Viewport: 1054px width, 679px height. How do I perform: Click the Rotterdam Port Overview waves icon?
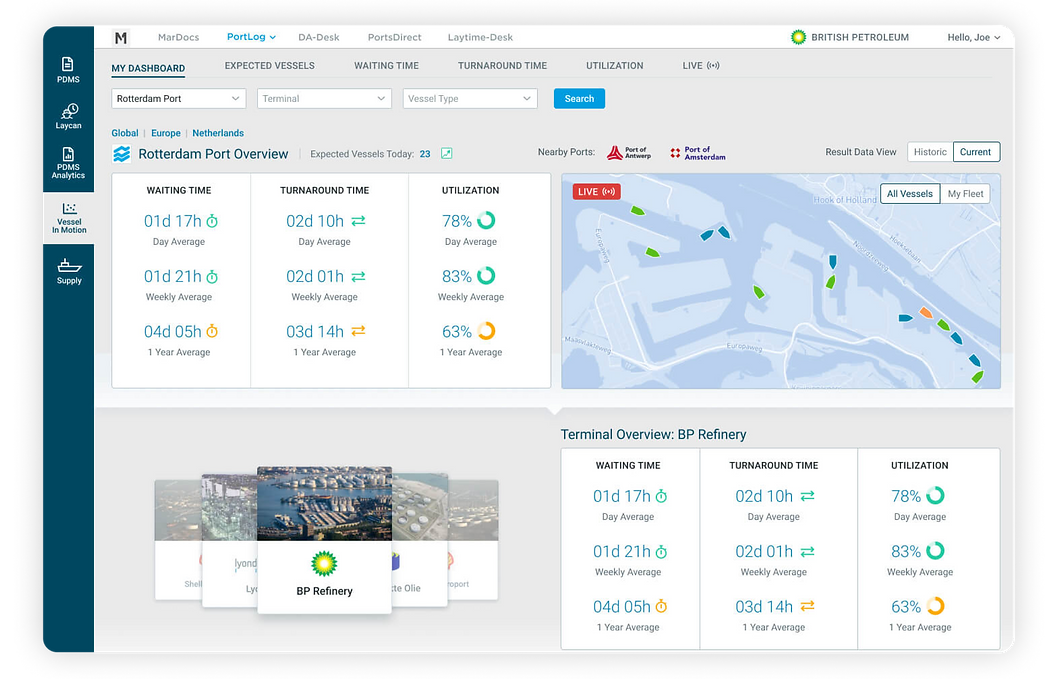[122, 154]
